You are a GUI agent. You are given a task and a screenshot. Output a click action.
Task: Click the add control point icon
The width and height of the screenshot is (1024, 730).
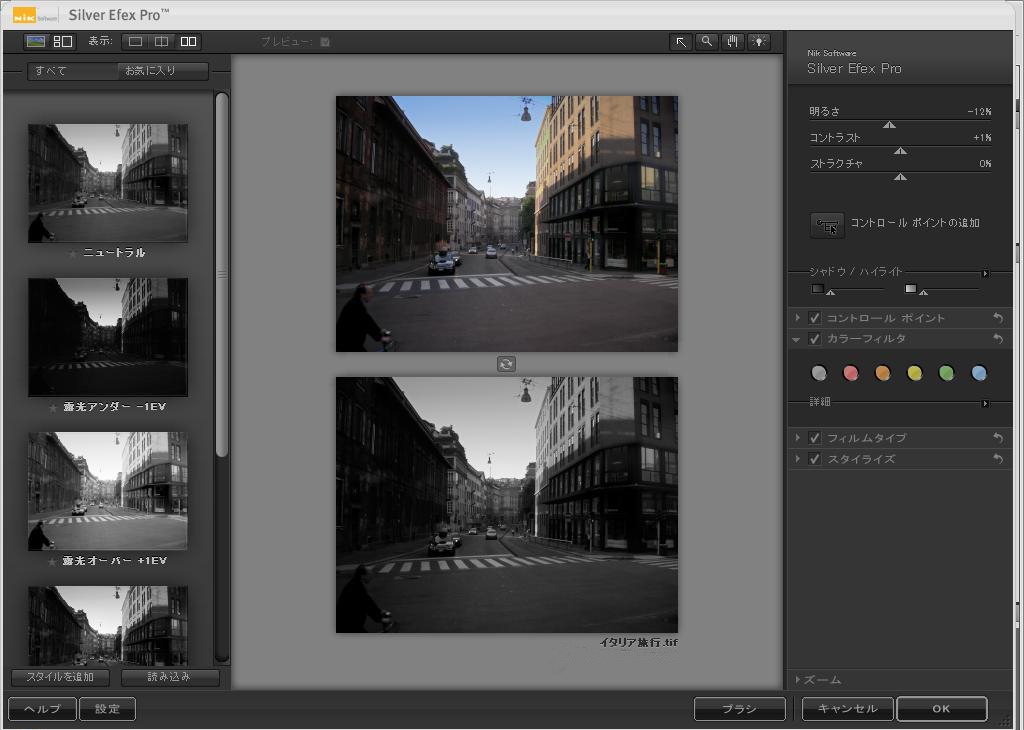point(827,225)
